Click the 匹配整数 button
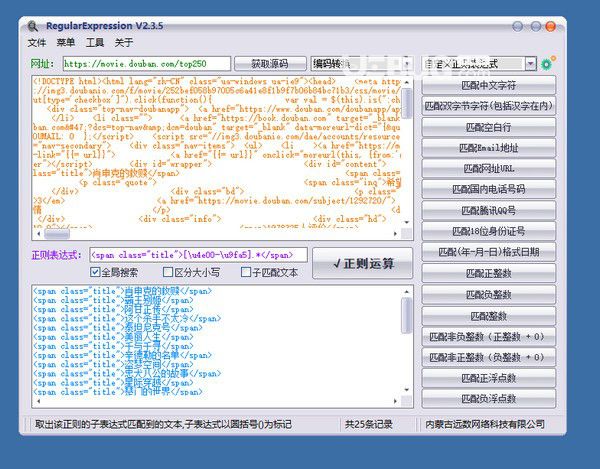 coord(489,316)
